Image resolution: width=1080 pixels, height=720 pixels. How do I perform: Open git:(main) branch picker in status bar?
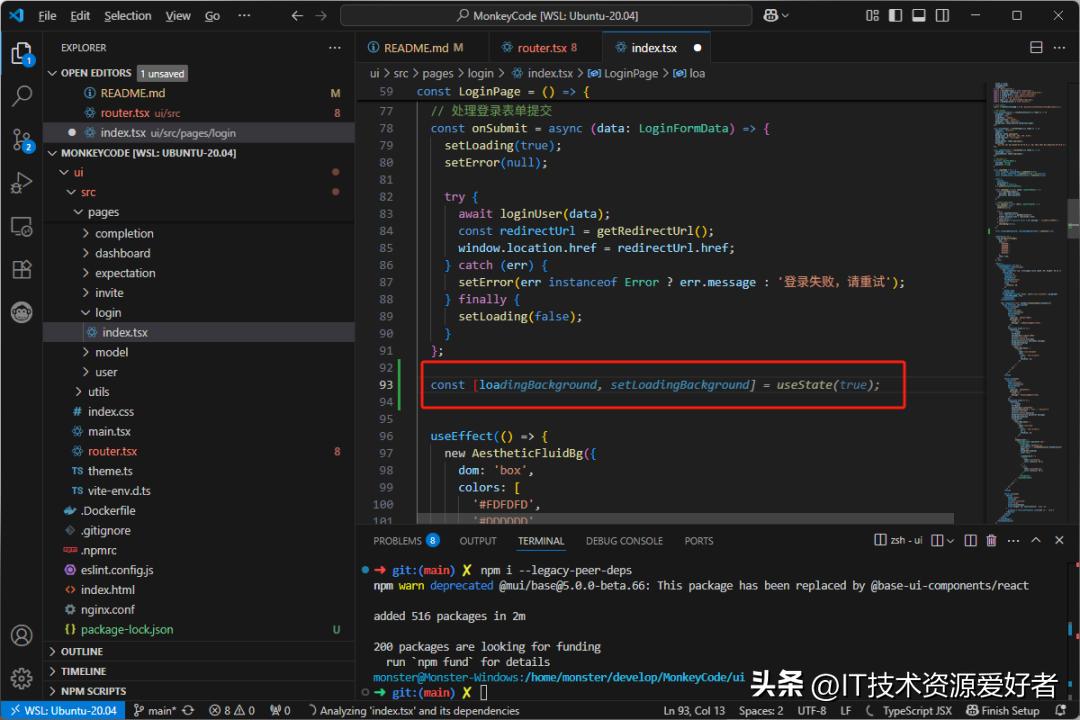pos(157,710)
